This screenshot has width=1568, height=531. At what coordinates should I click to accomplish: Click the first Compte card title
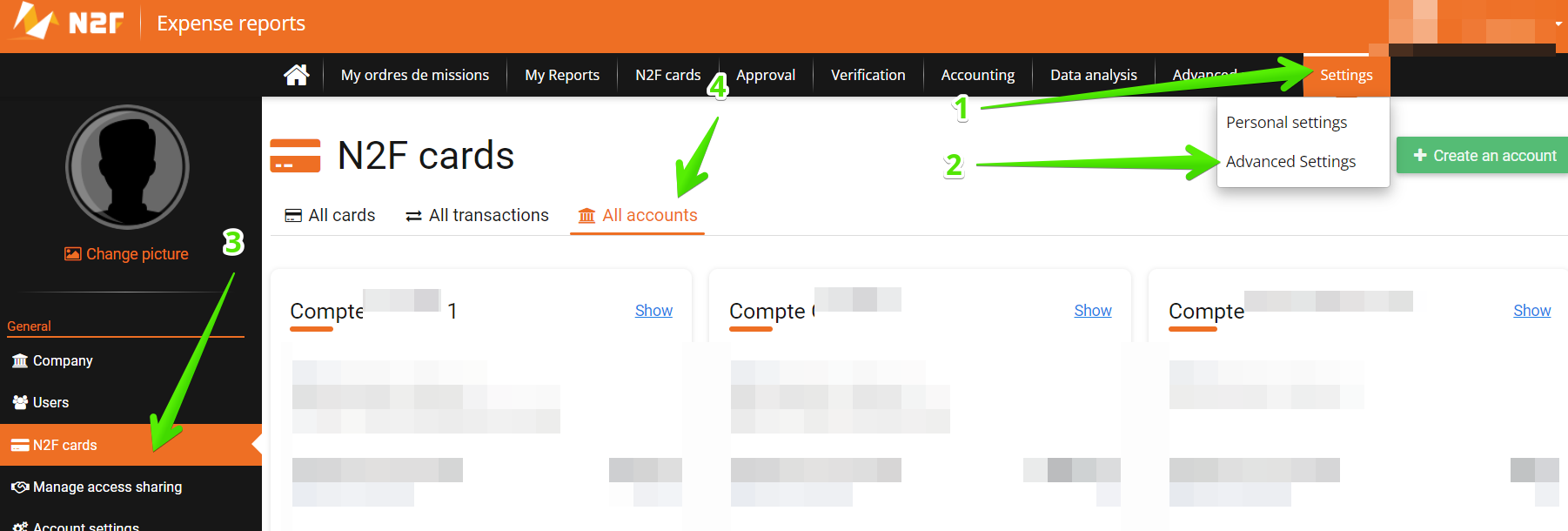tap(374, 310)
